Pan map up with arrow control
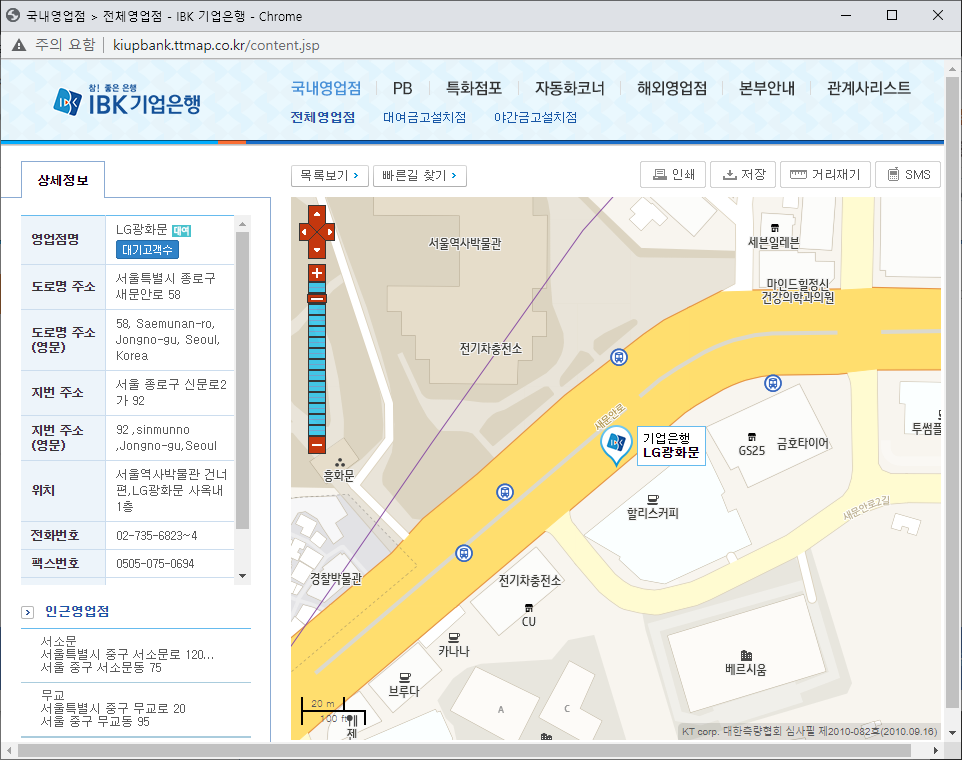 tap(317, 215)
